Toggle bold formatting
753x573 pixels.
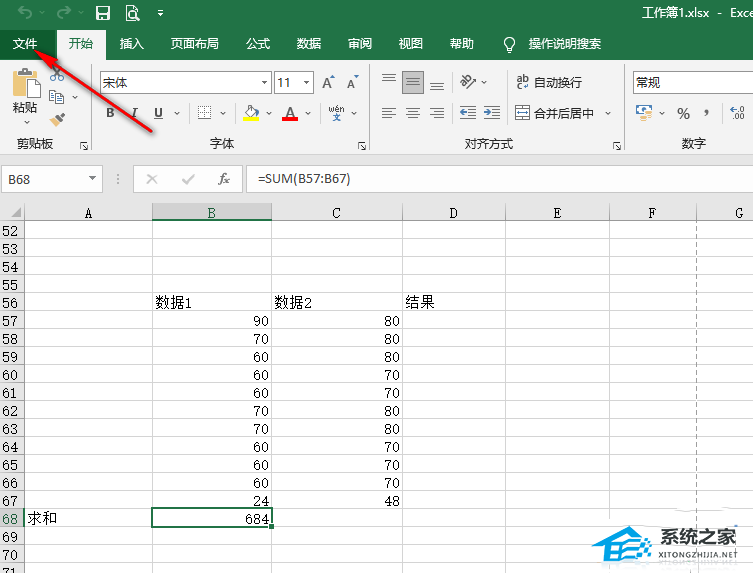pos(110,113)
